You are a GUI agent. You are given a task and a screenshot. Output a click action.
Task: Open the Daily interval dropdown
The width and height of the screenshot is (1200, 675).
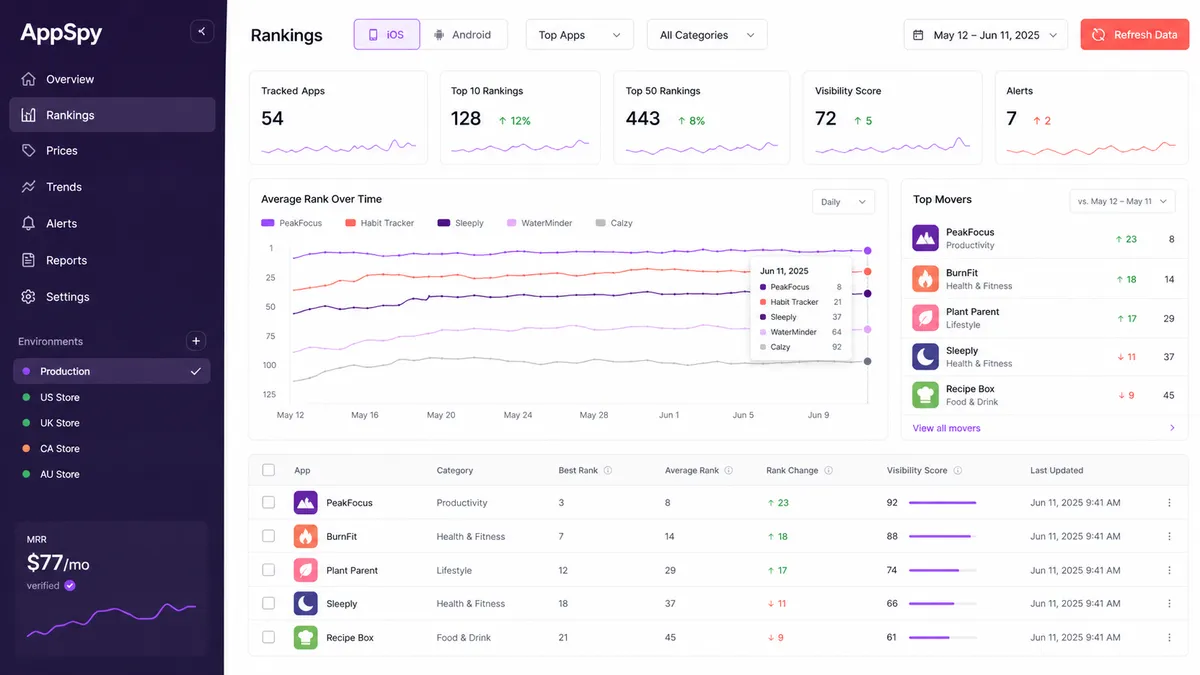[843, 202]
